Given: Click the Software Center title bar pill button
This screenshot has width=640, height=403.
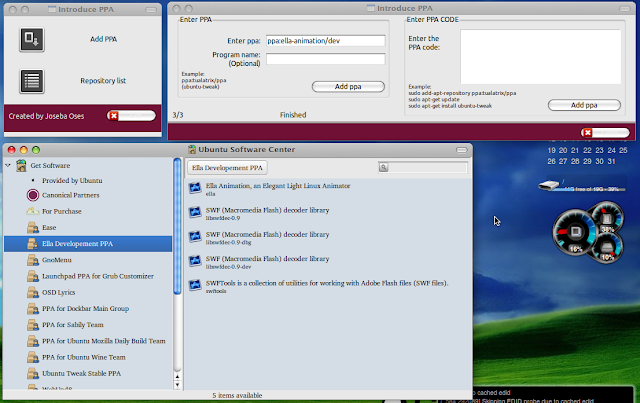Looking at the screenshot, I should coord(462,150).
